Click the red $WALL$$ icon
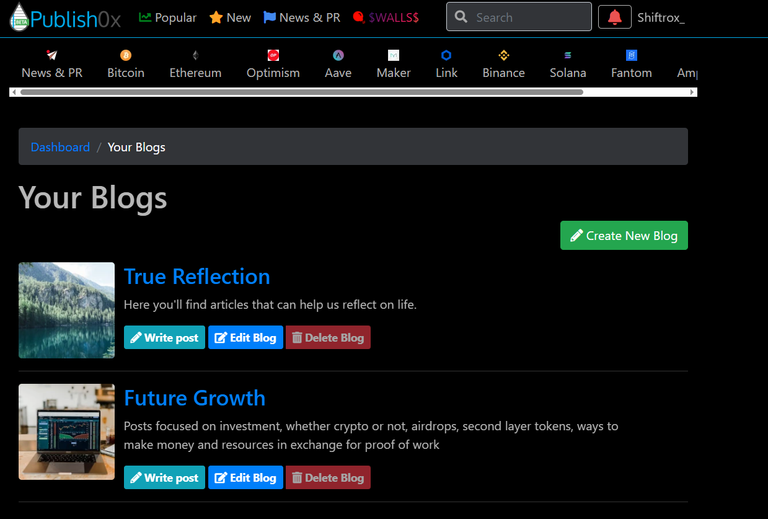This screenshot has width=768, height=519. (x=359, y=17)
